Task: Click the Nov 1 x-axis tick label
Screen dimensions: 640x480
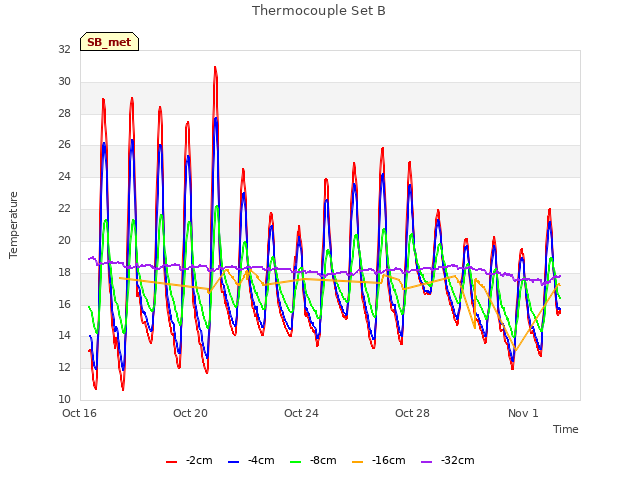Action: [523, 413]
